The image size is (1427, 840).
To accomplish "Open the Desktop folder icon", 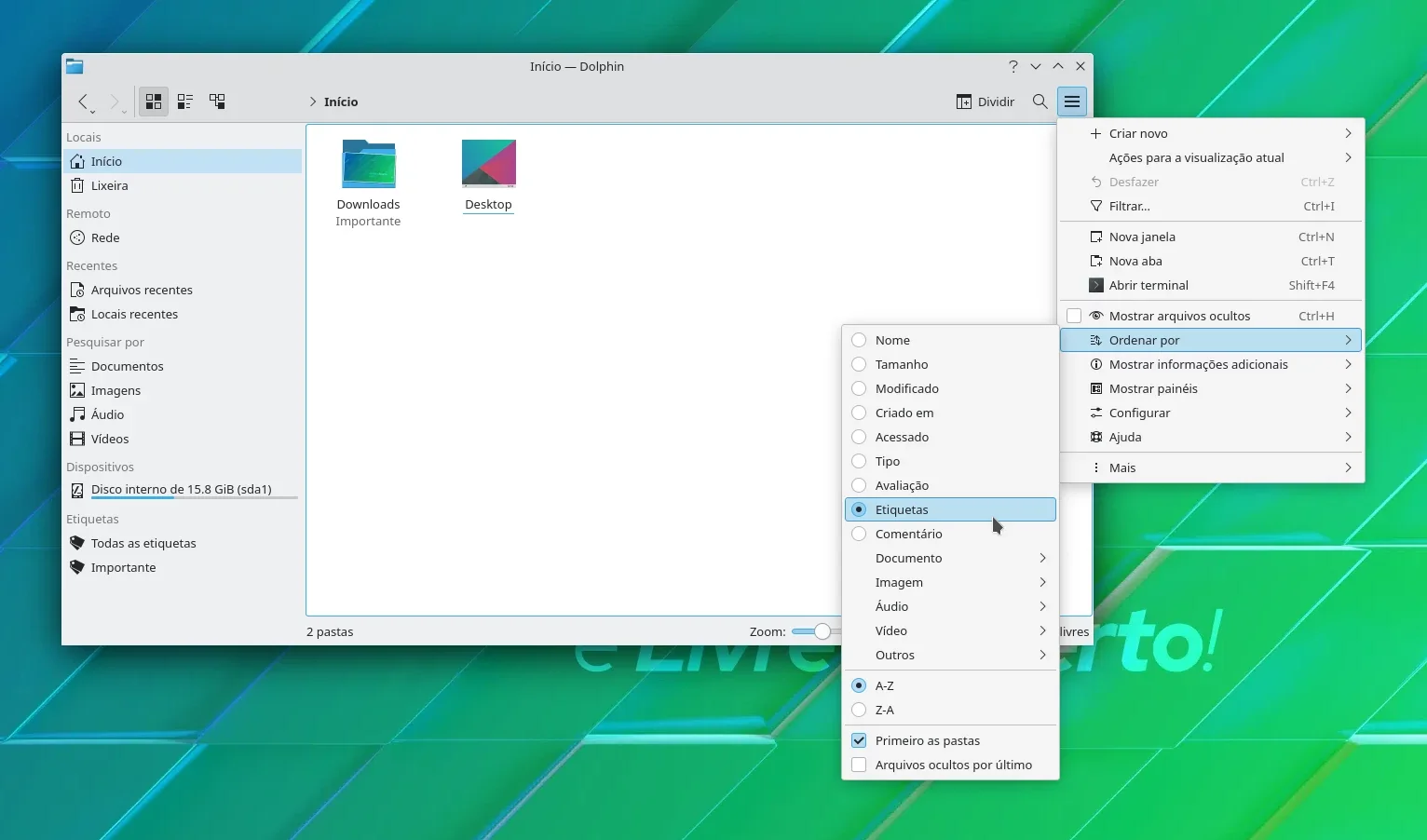I will click(x=489, y=164).
